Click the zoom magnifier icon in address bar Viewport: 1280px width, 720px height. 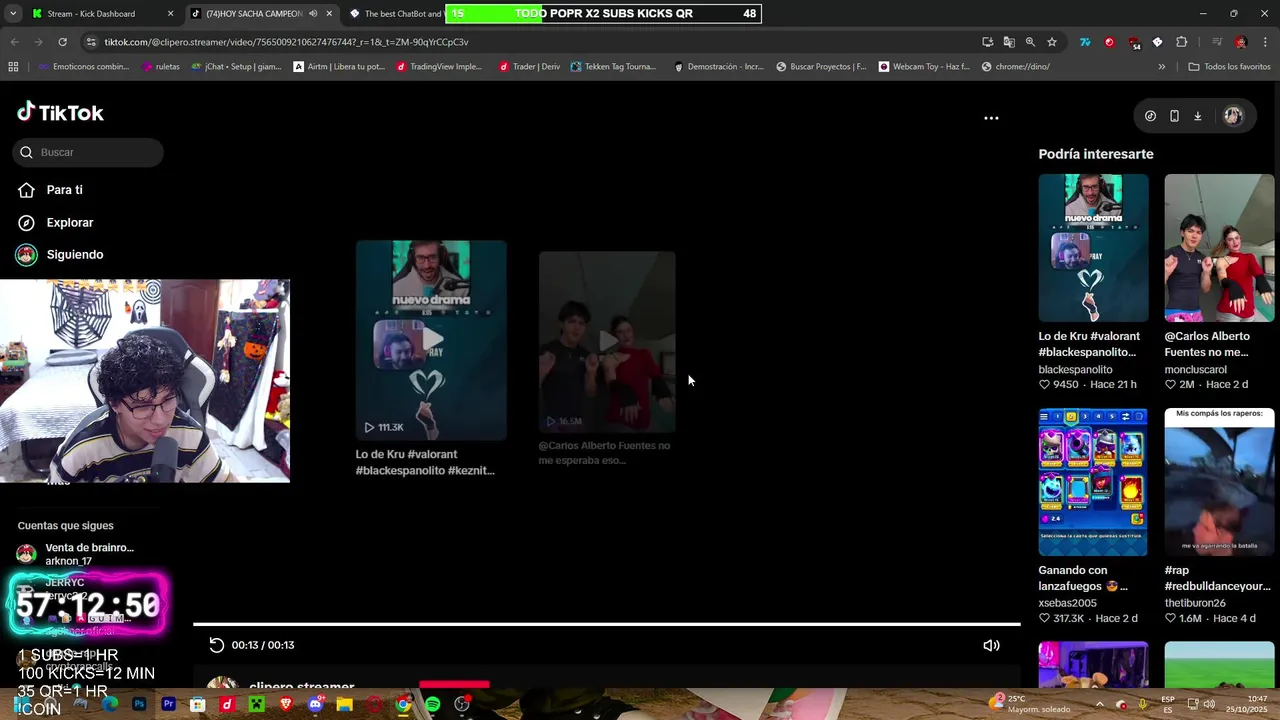(x=1030, y=42)
